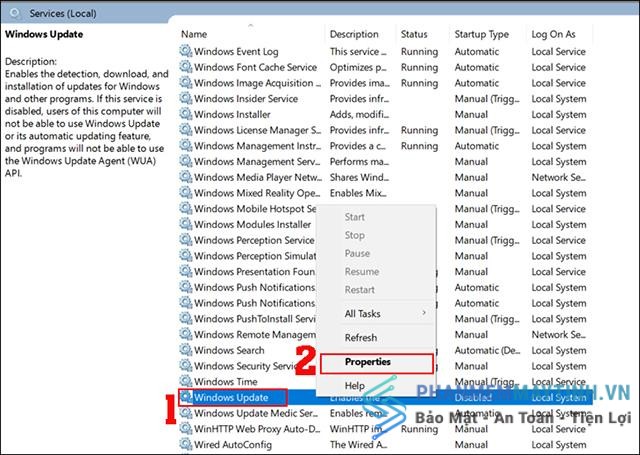The height and width of the screenshot is (455, 640).
Task: Click the gear icon beside Windows Remote Managem...
Action: click(x=186, y=334)
